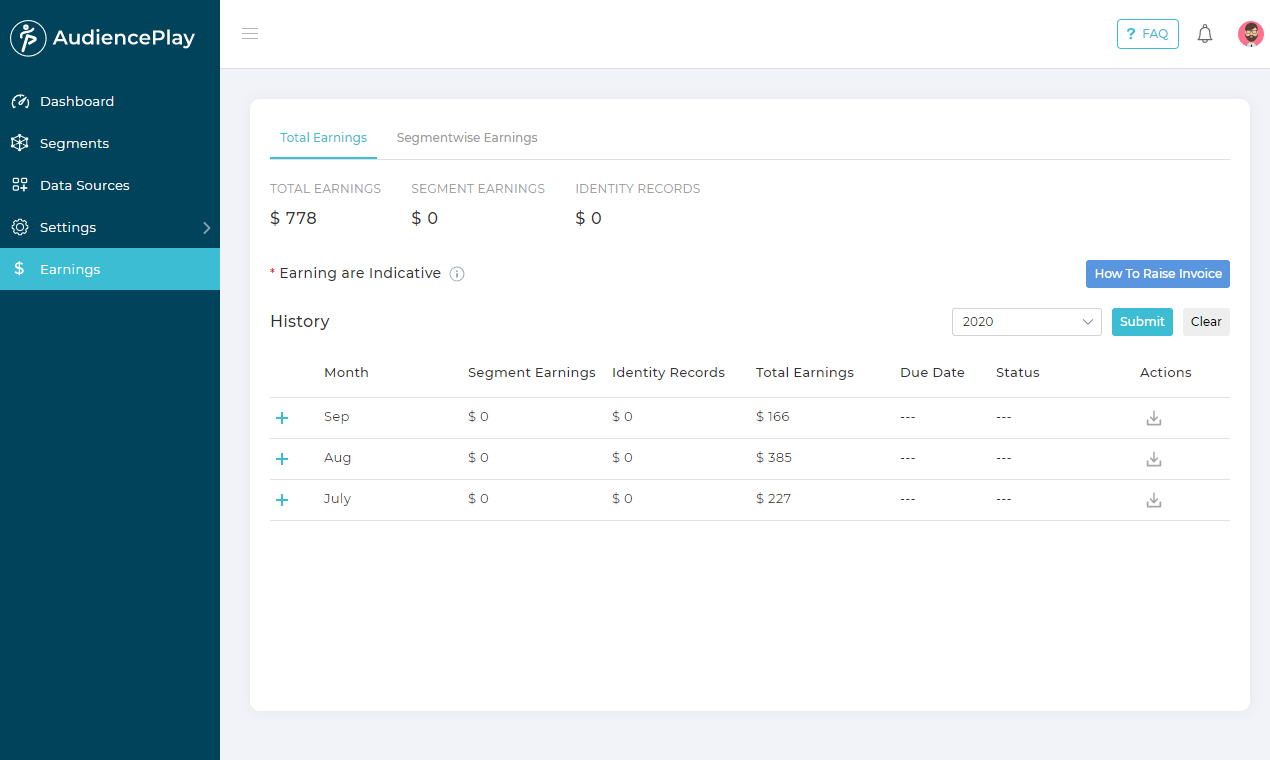1270x760 pixels.
Task: Click the Aug month cell
Action: [x=337, y=458]
